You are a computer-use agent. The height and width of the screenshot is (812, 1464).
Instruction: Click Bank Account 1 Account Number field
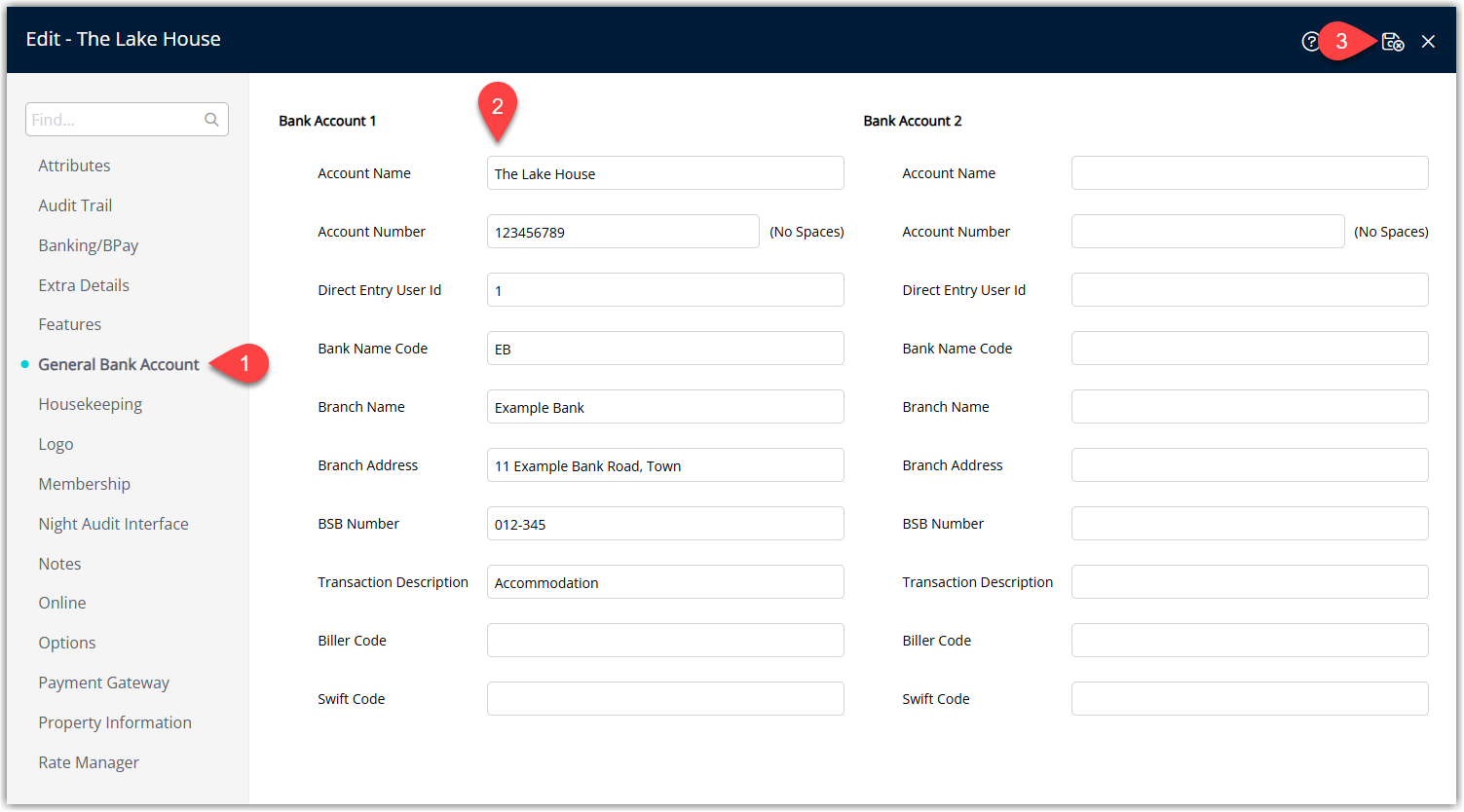click(x=623, y=232)
